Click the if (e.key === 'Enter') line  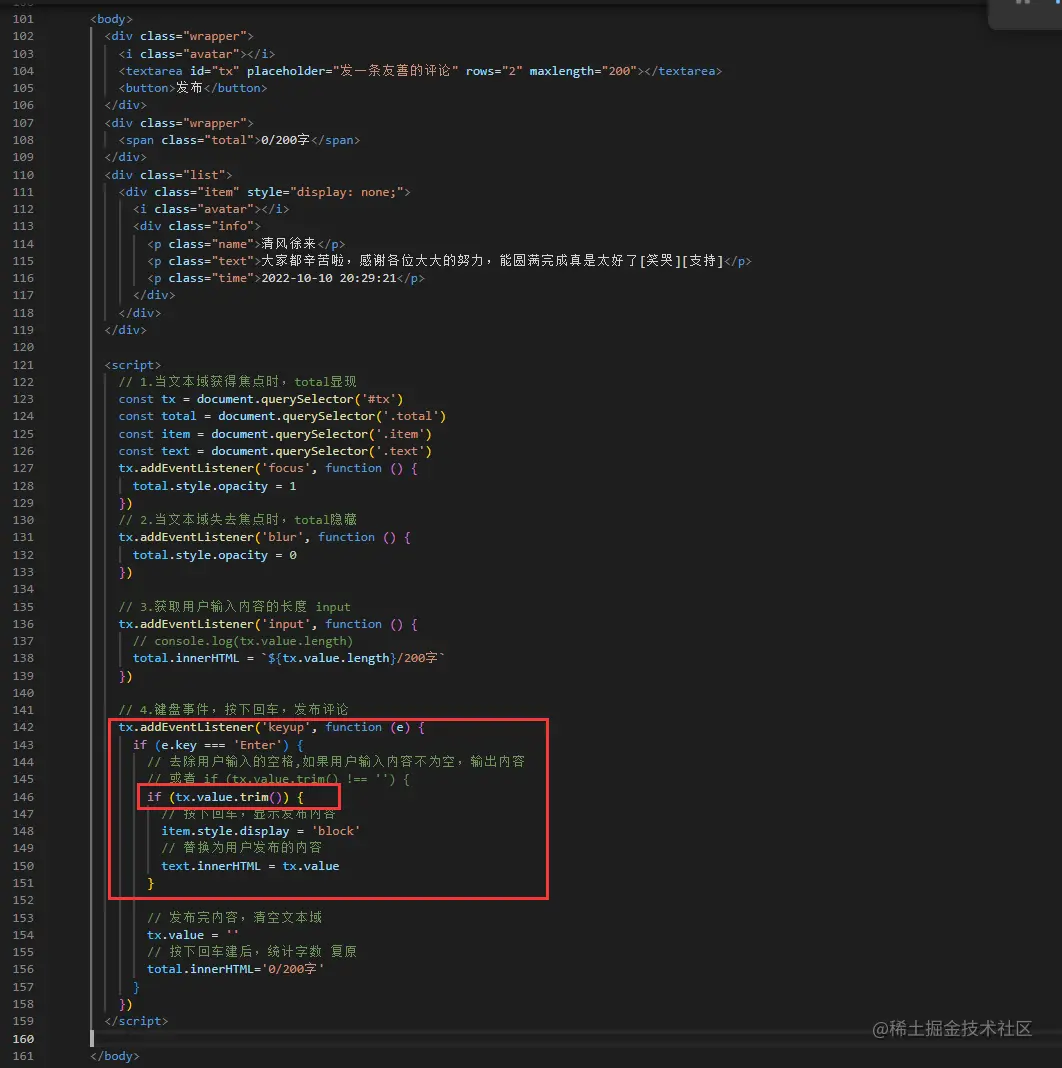point(218,745)
